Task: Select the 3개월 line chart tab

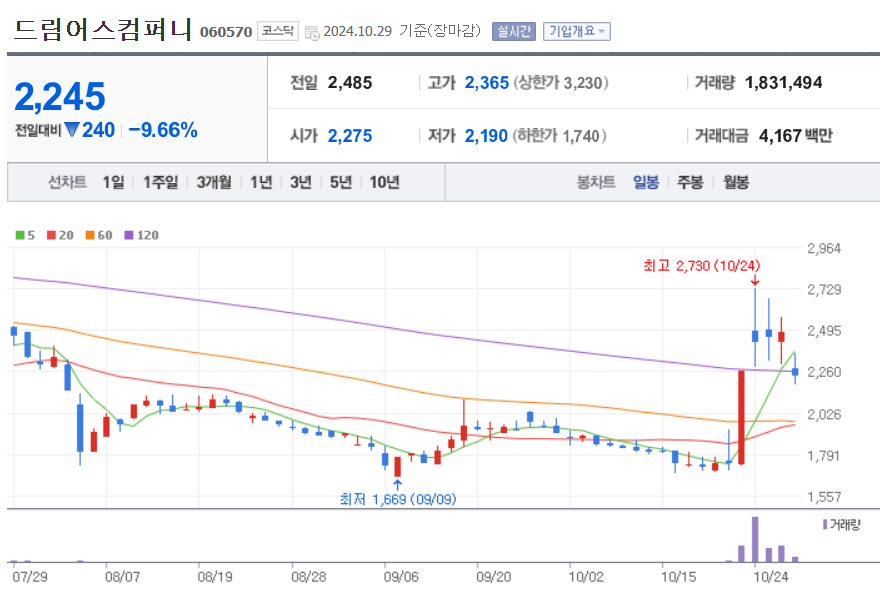Action: [214, 182]
